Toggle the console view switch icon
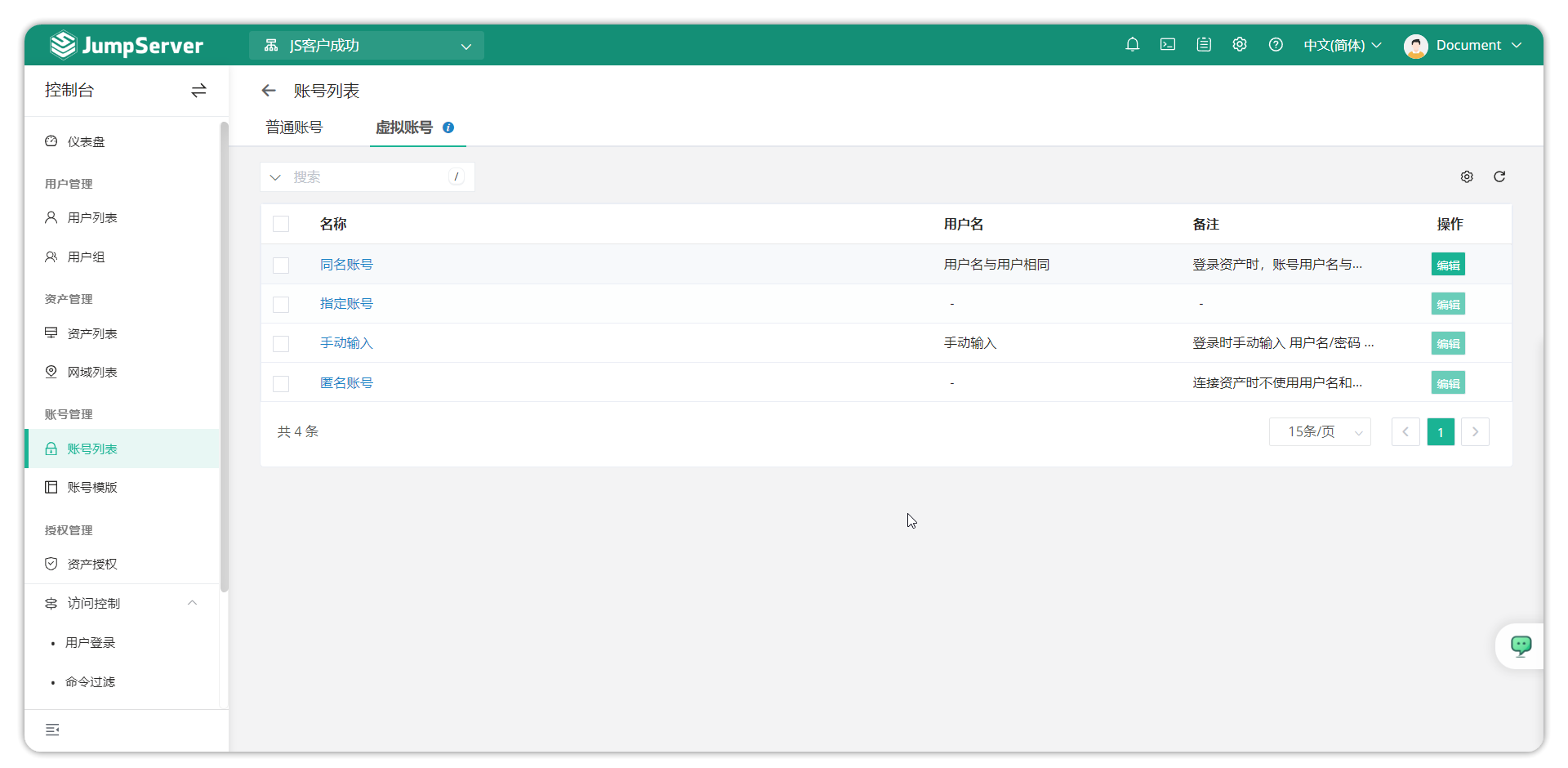This screenshot has width=1568, height=768. pos(198,91)
